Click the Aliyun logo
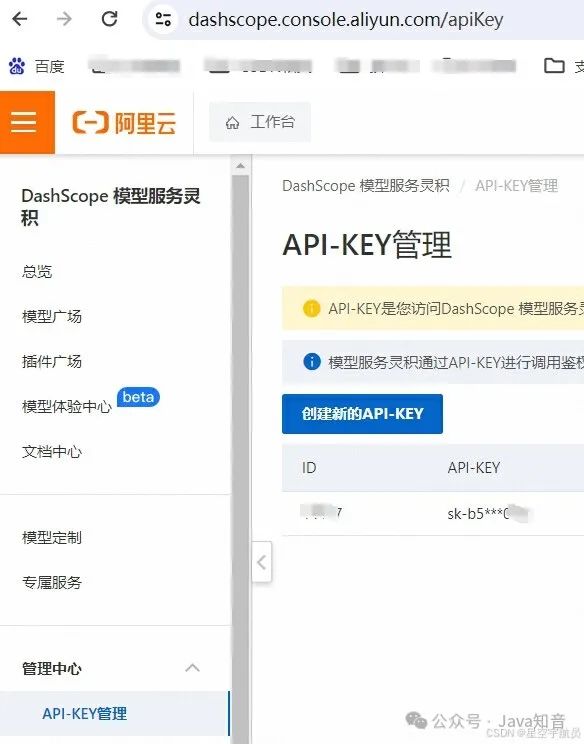 tap(124, 122)
